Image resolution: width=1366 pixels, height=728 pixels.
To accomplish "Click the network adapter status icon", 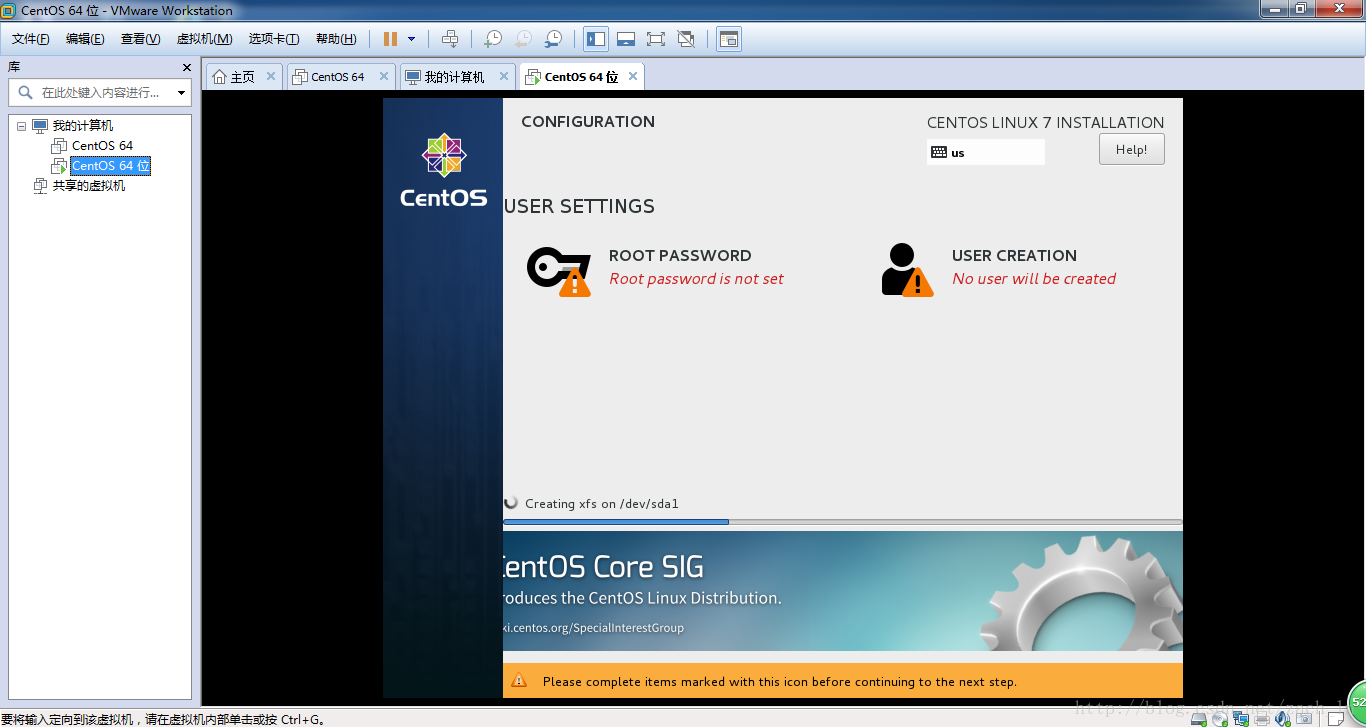I will pyautogui.click(x=1241, y=719).
